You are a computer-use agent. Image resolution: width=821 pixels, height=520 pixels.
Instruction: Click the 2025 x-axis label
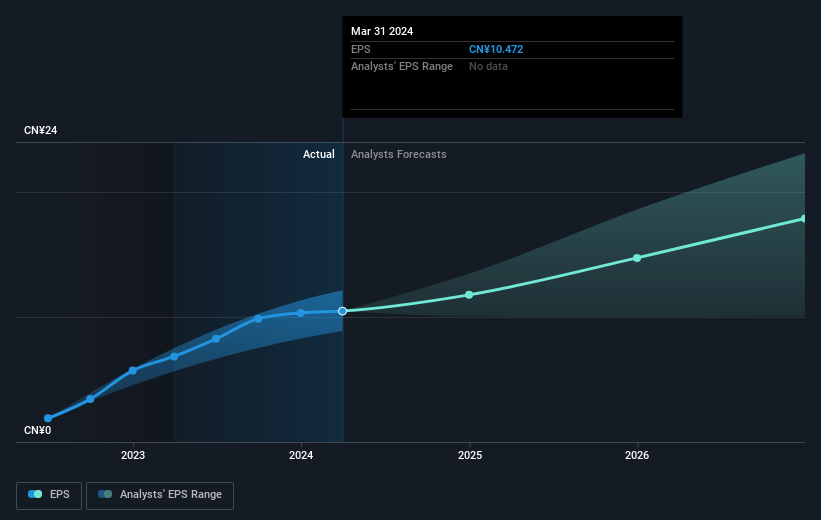tap(470, 455)
